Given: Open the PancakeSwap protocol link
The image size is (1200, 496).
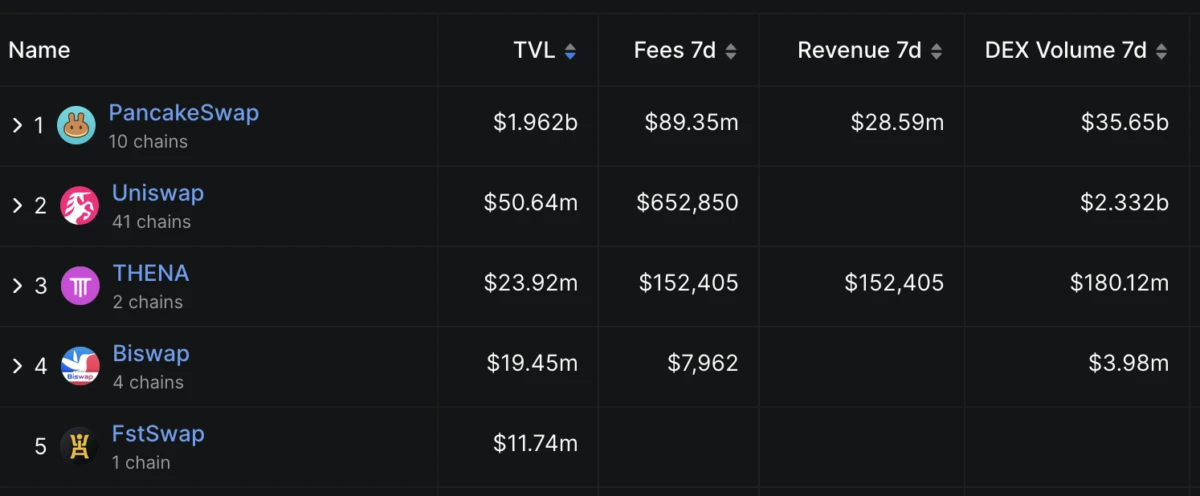Looking at the screenshot, I should pos(183,113).
